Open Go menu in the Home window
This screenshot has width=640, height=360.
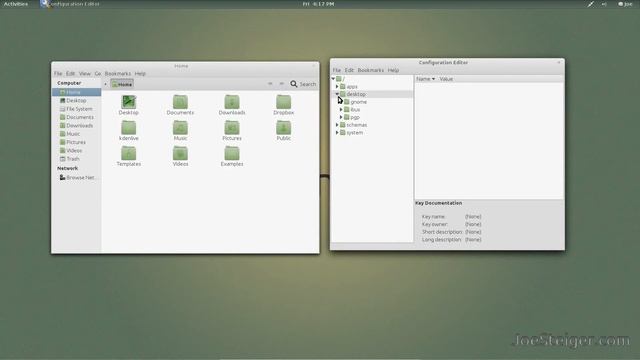point(98,73)
